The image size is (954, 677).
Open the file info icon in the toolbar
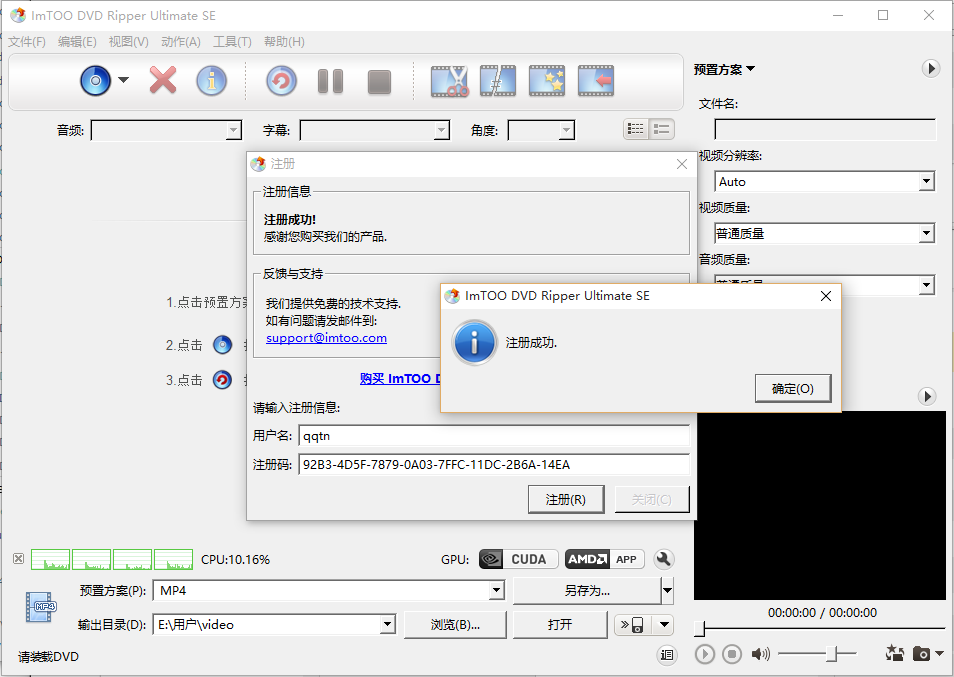click(x=211, y=81)
